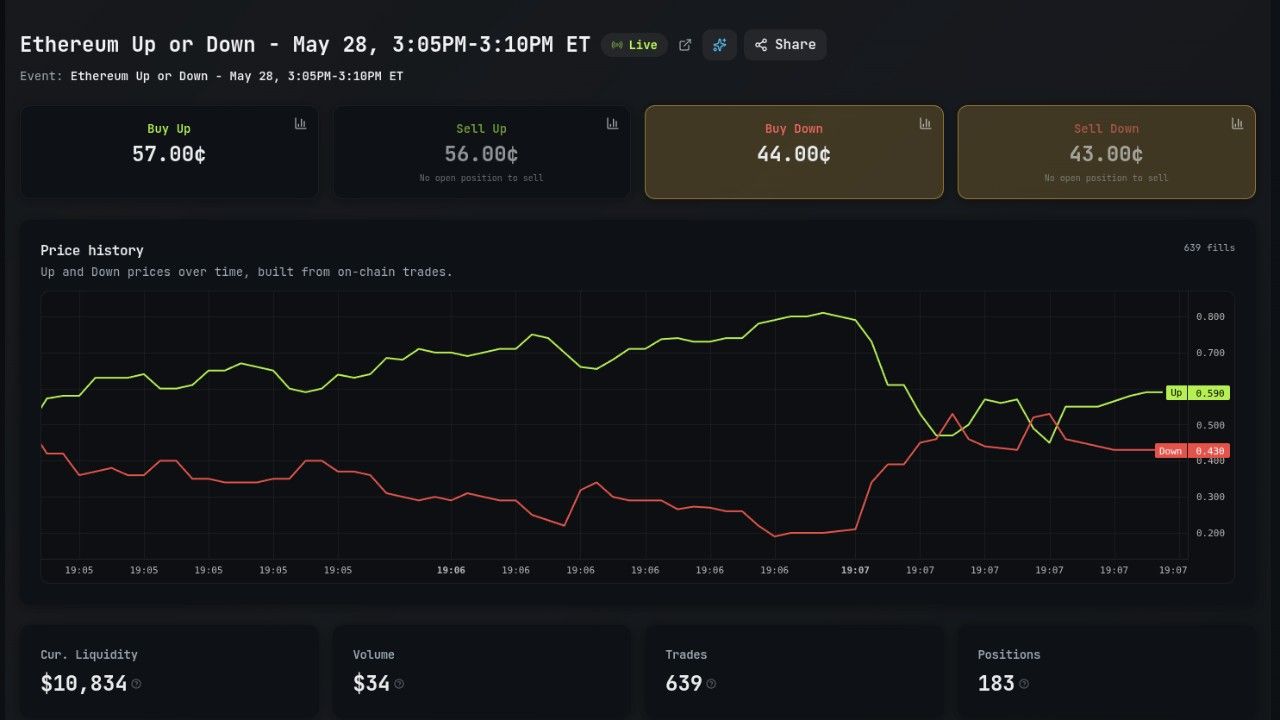Open chart icon in Sell Down card
The image size is (1280, 720).
point(1237,123)
